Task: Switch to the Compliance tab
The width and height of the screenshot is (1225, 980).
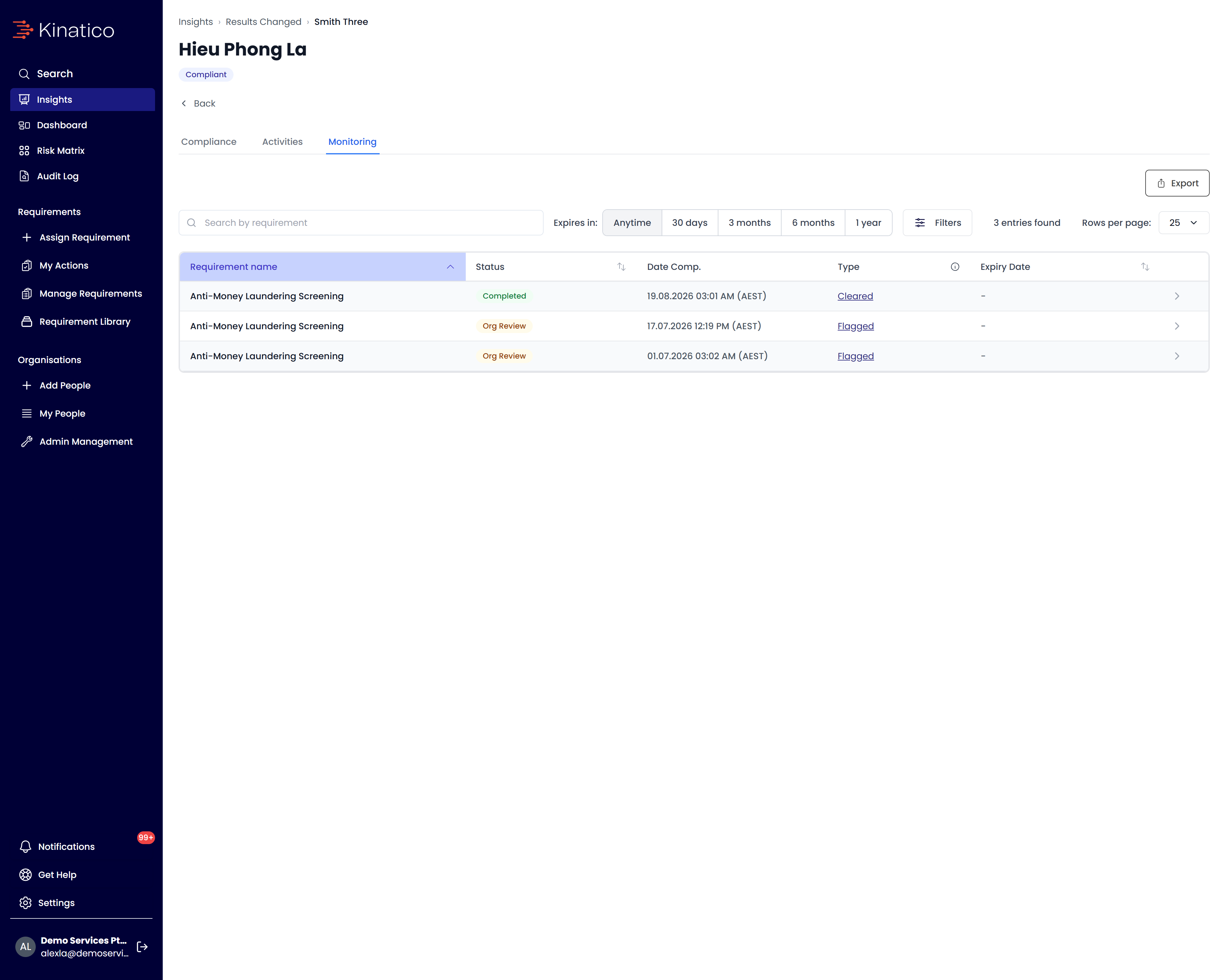Action: (x=209, y=141)
